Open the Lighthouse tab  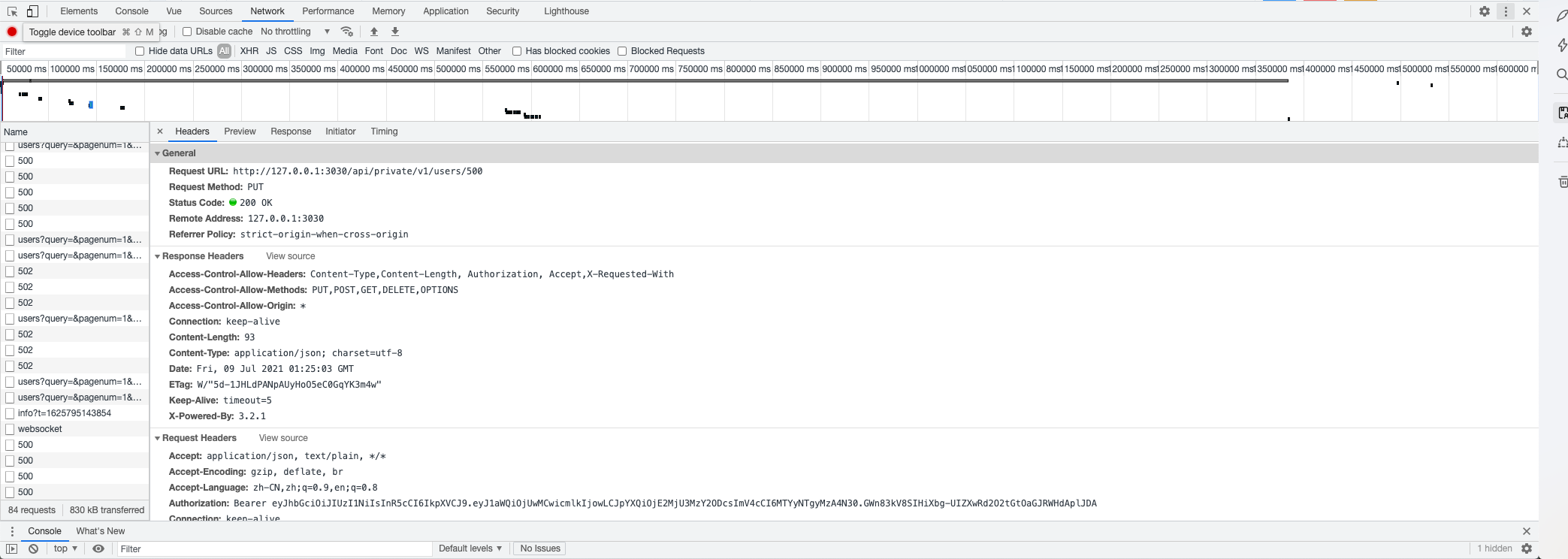coord(566,11)
